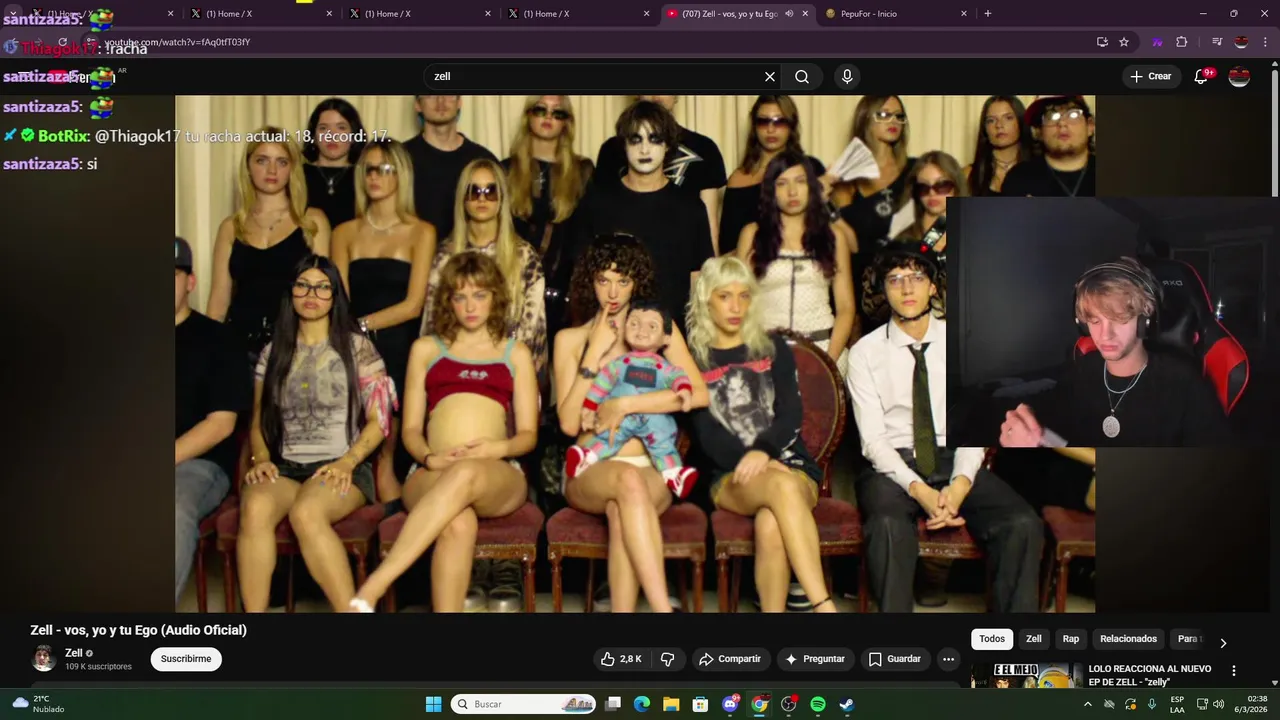This screenshot has width=1280, height=720.
Task: Open the weather widget showing 21°C Nublado
Action: click(x=40, y=704)
